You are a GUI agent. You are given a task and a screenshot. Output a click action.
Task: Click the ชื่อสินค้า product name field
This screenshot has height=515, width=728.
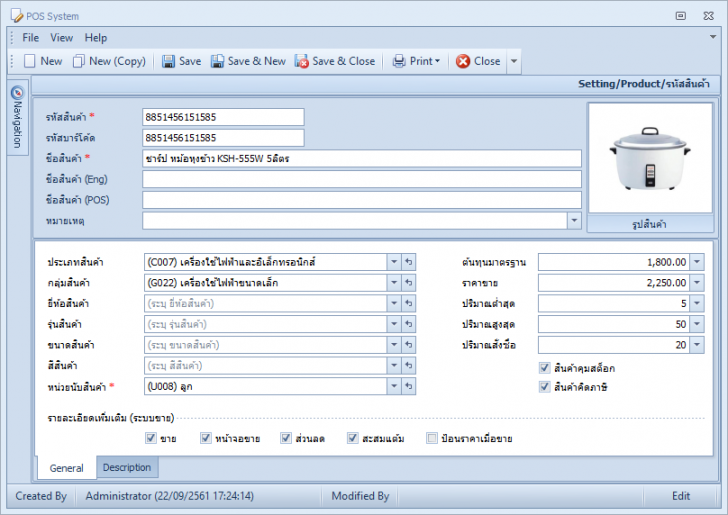[362, 158]
